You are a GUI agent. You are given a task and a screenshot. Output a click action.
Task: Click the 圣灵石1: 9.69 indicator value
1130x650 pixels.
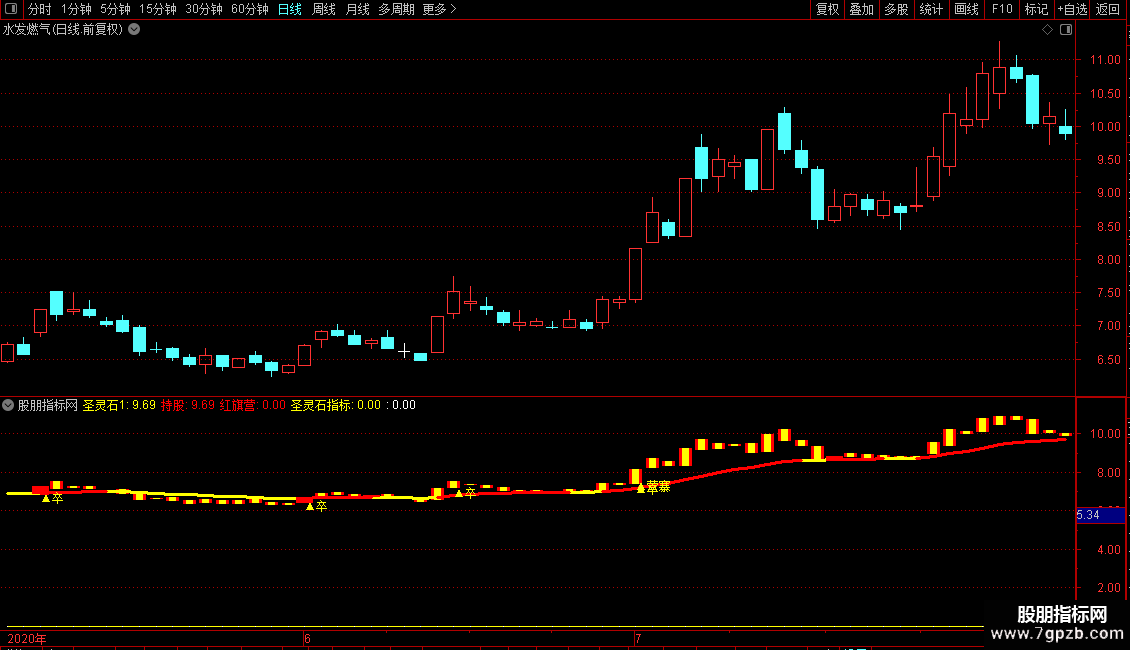[x=119, y=405]
